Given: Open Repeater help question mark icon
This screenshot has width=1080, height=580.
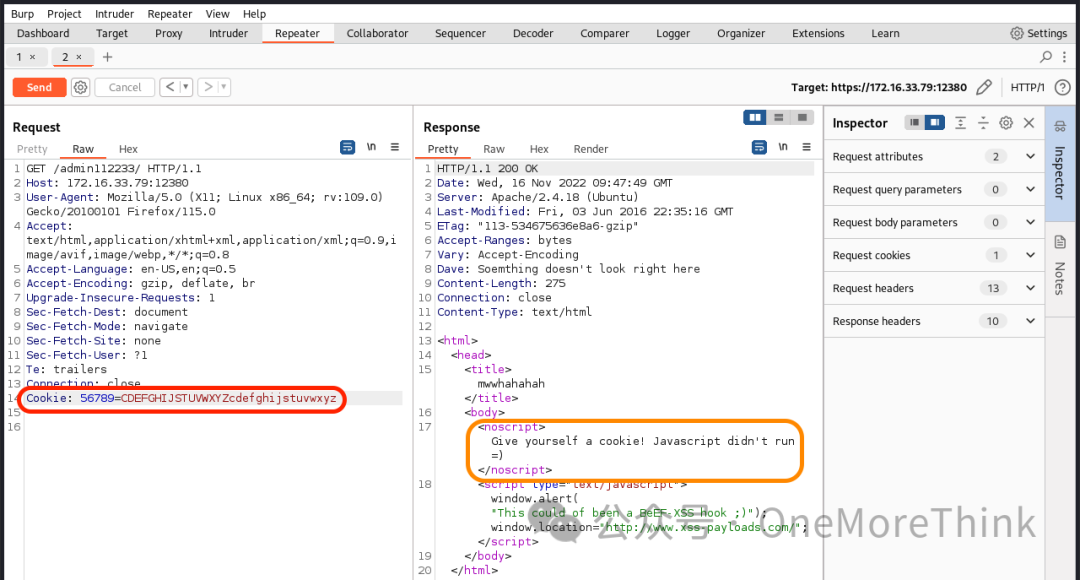Looking at the screenshot, I should pos(1063,87).
